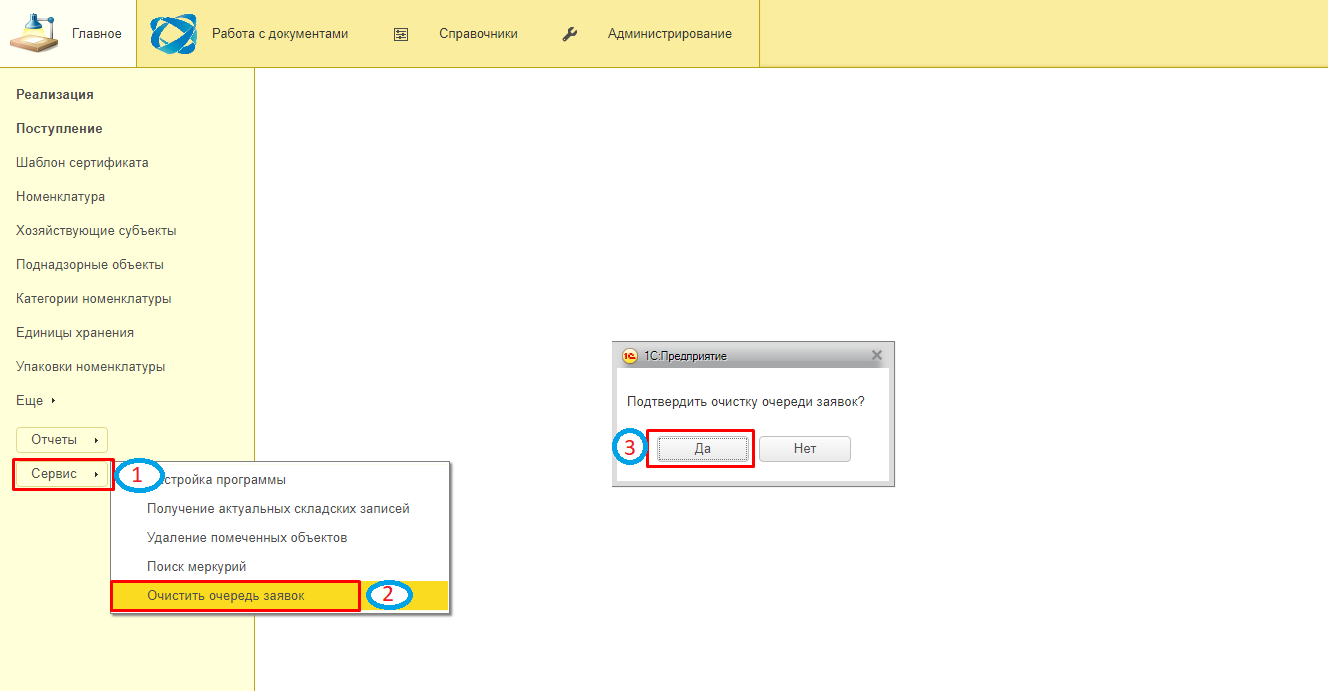This screenshot has width=1328, height=691.
Task: Open Получение актуальных складских записей
Action: tap(279, 509)
